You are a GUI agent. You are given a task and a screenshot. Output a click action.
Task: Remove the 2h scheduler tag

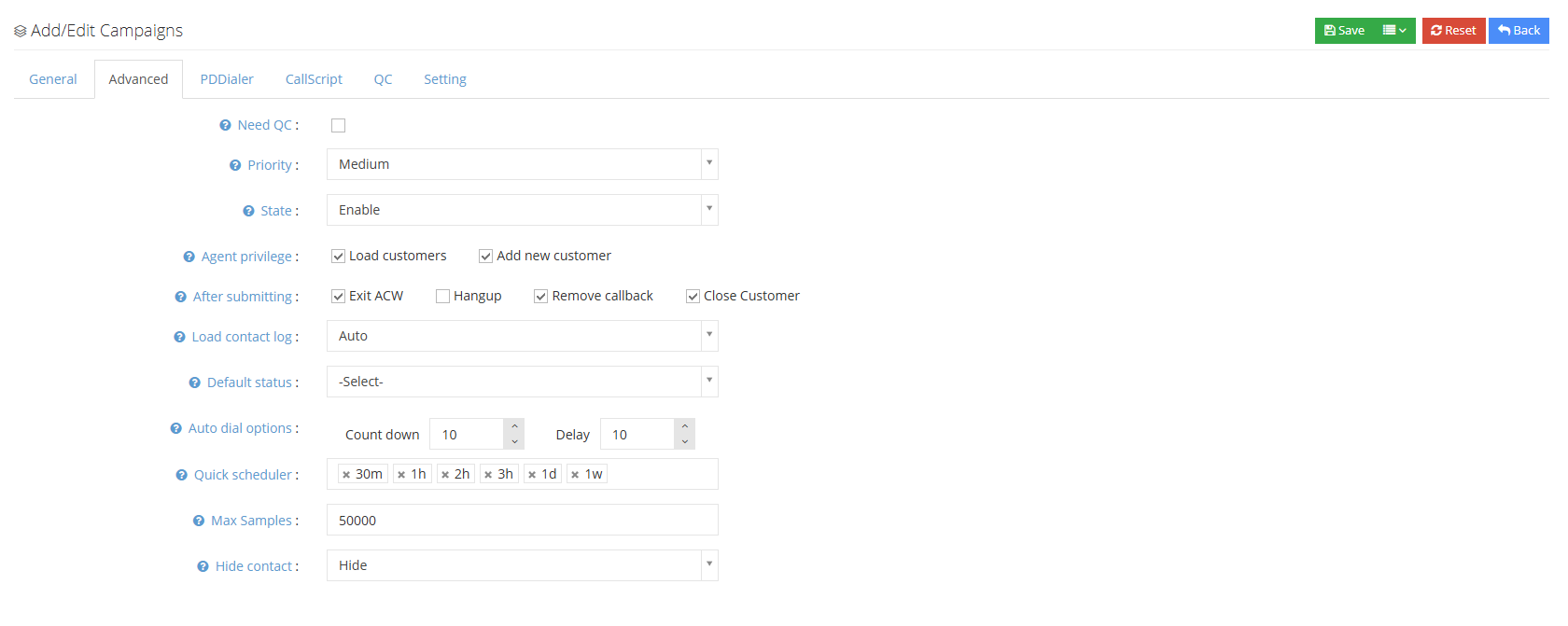[445, 475]
